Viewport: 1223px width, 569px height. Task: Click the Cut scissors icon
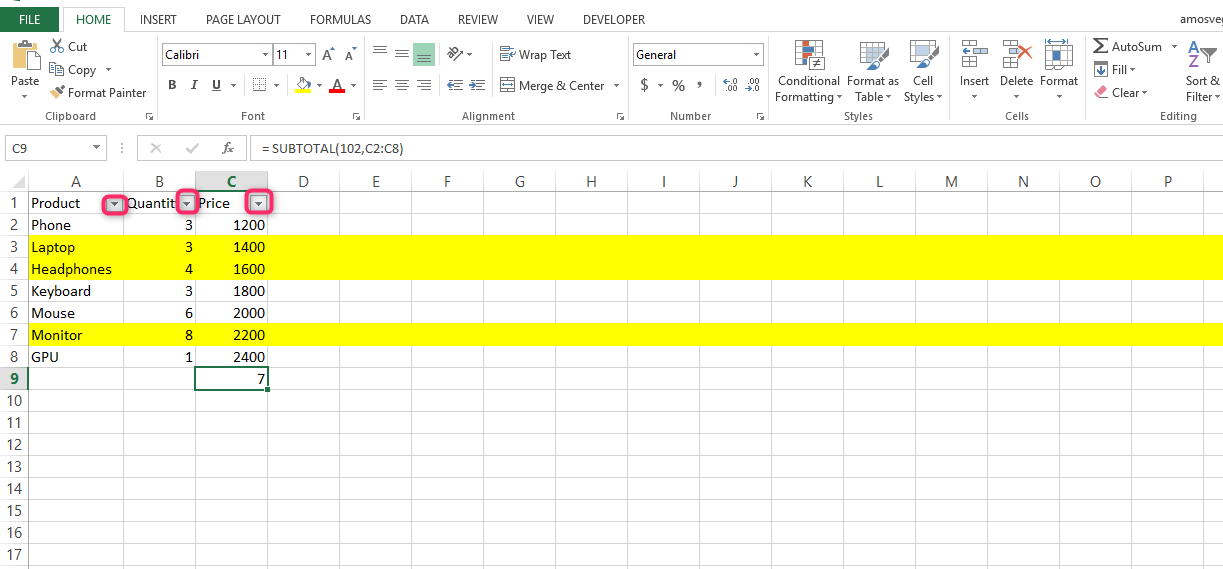(x=57, y=47)
